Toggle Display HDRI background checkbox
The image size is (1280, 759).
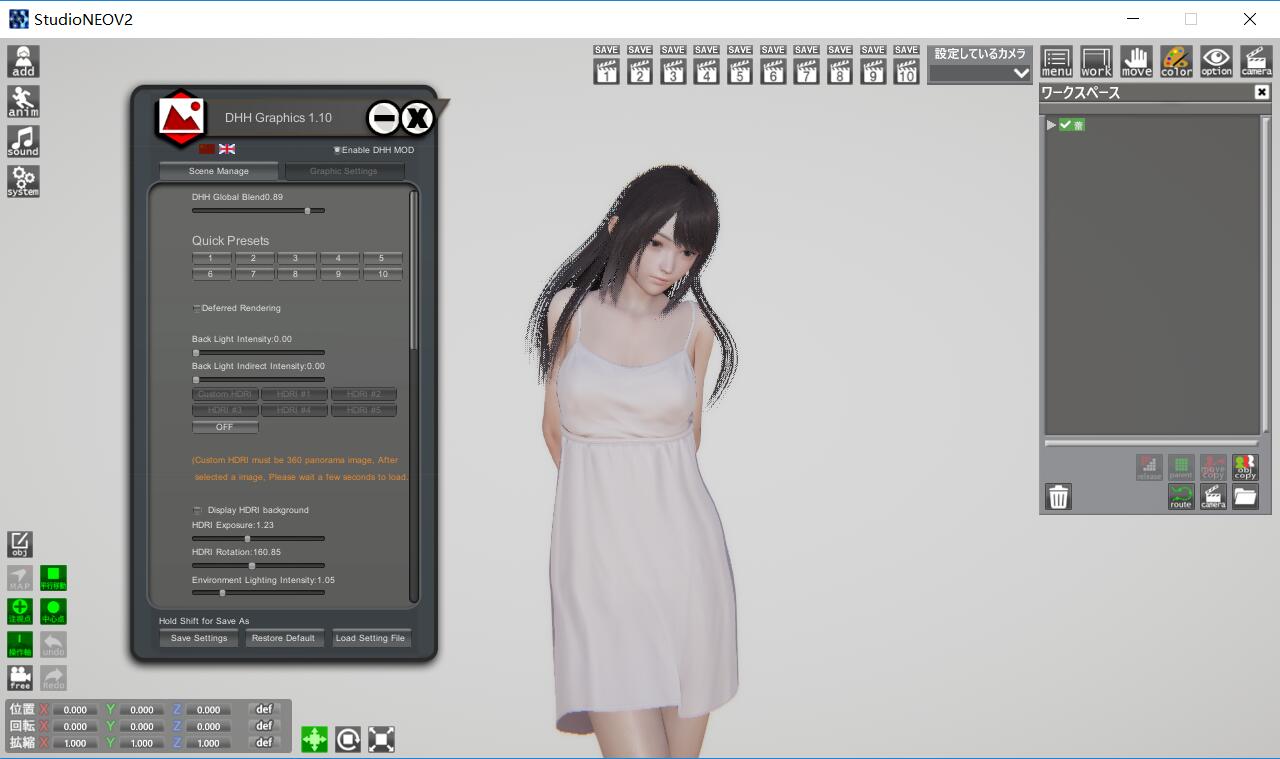point(197,510)
